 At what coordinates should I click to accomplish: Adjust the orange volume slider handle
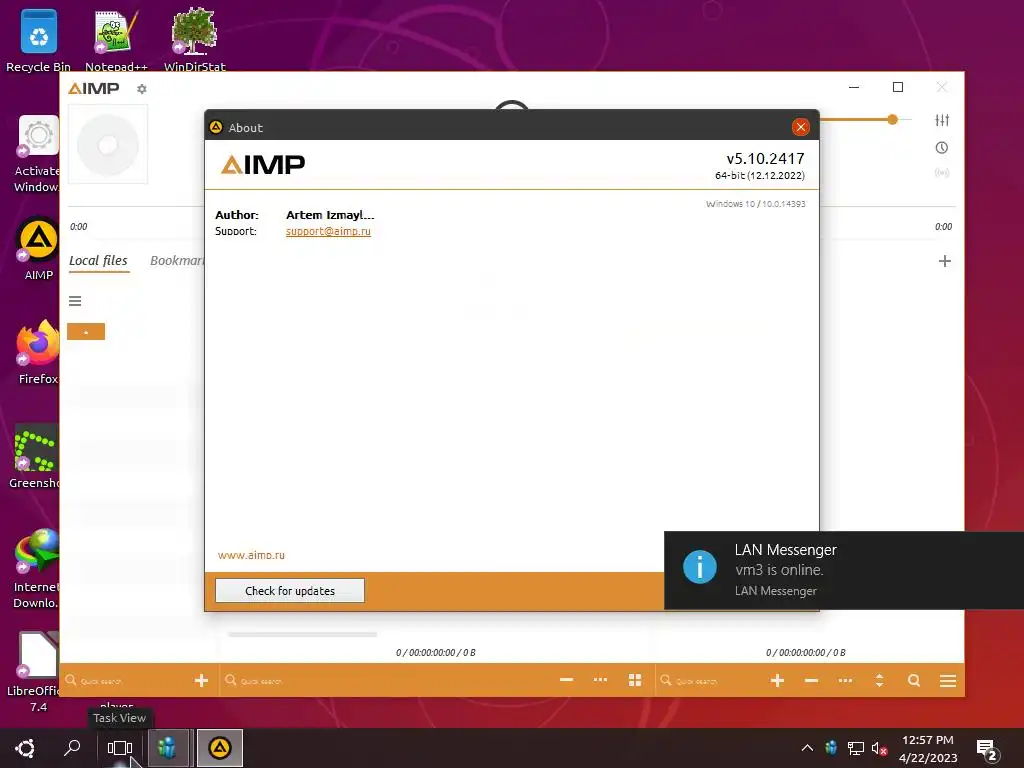(893, 120)
